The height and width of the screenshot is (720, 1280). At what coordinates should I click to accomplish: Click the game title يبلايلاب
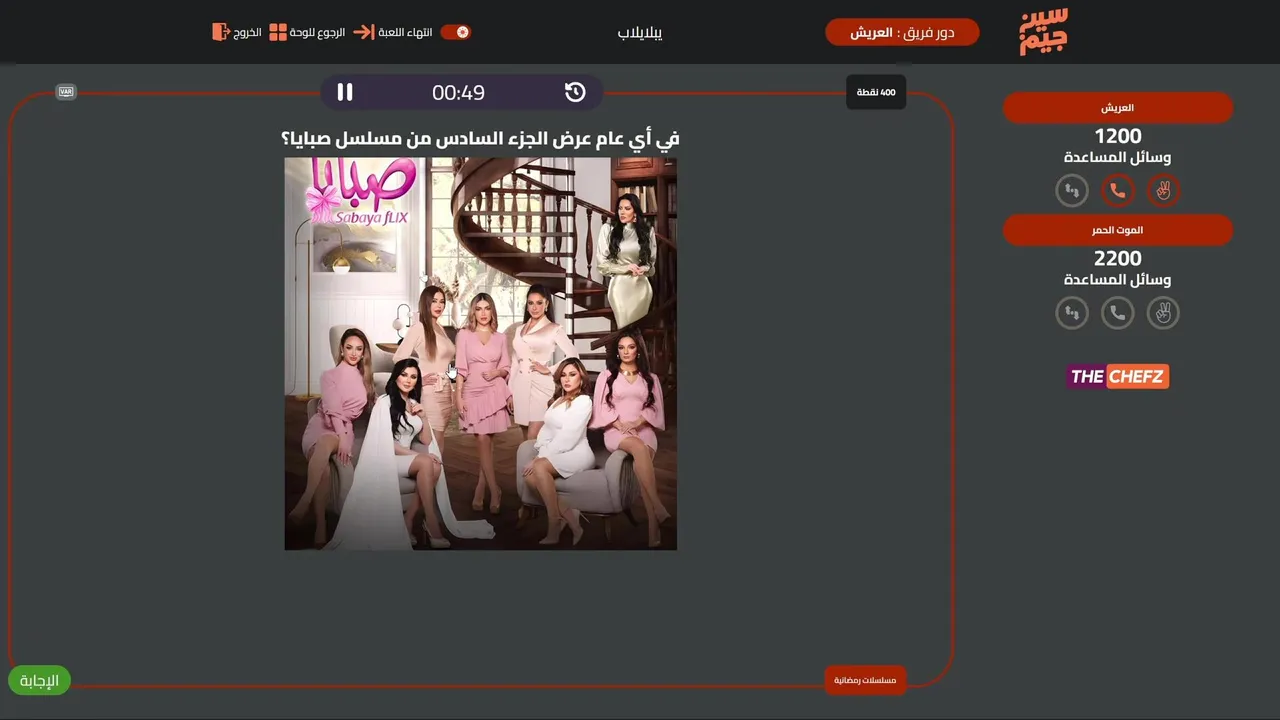click(640, 32)
